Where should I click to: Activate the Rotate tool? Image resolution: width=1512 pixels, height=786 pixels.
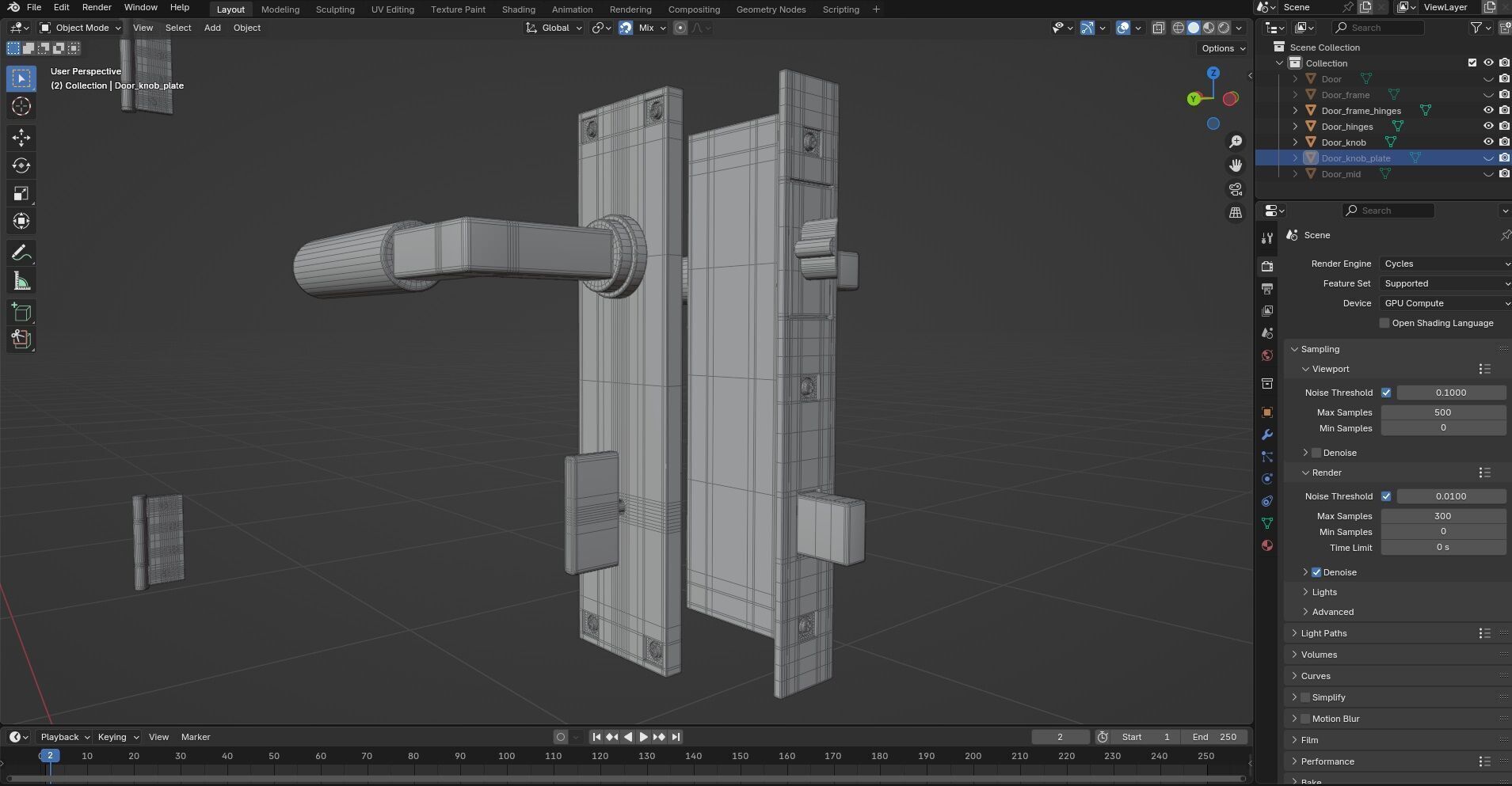(x=21, y=165)
